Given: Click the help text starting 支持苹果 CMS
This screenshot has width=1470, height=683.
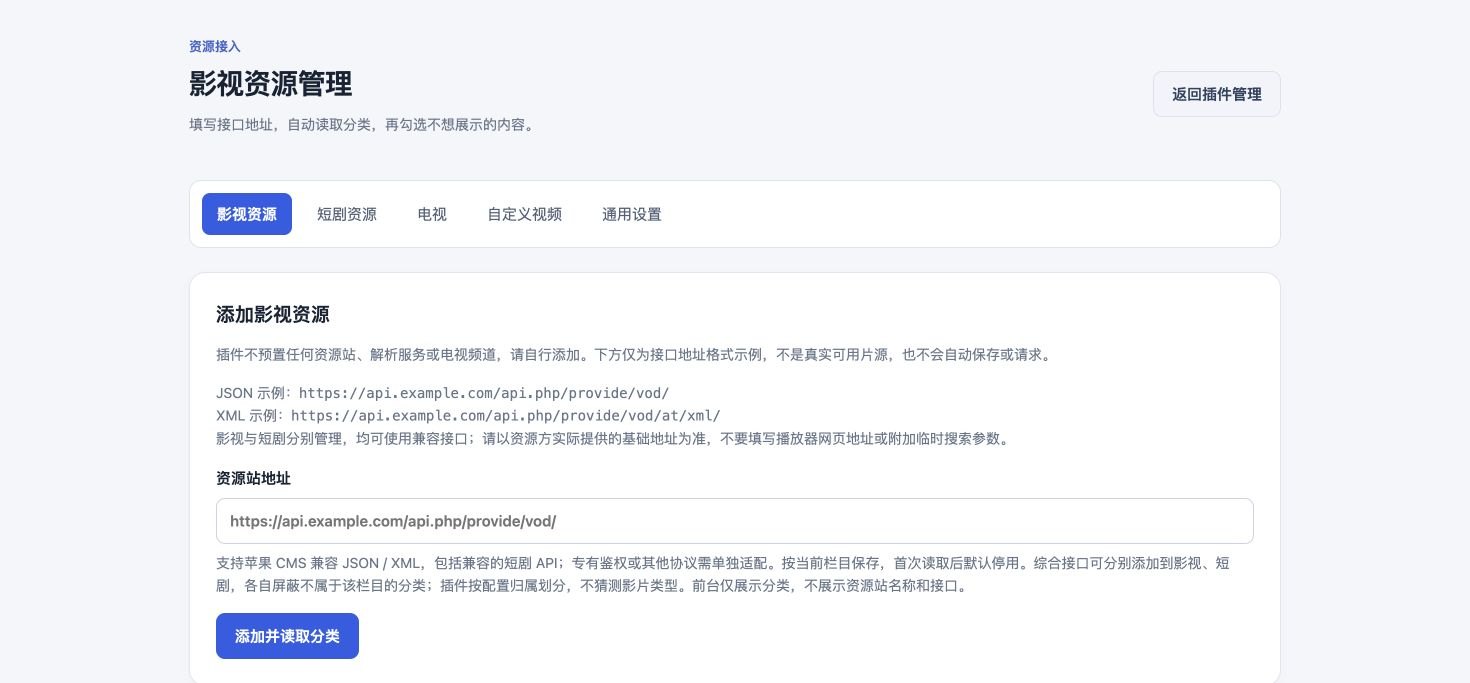Looking at the screenshot, I should pos(723,575).
